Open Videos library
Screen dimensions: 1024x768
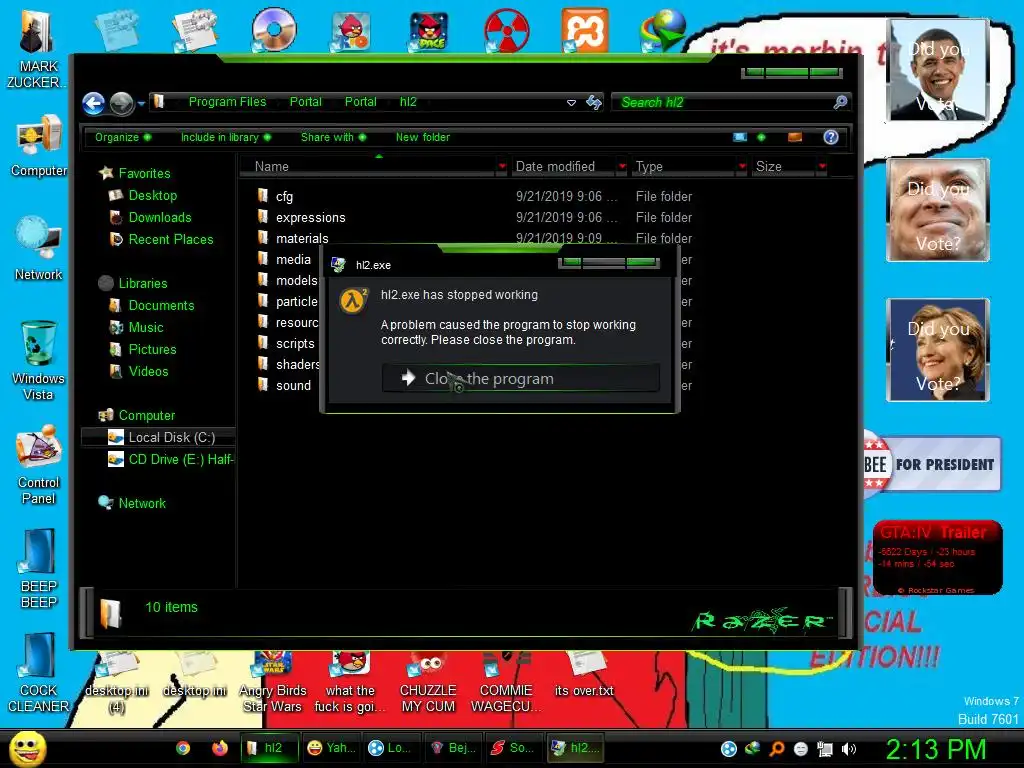click(148, 372)
